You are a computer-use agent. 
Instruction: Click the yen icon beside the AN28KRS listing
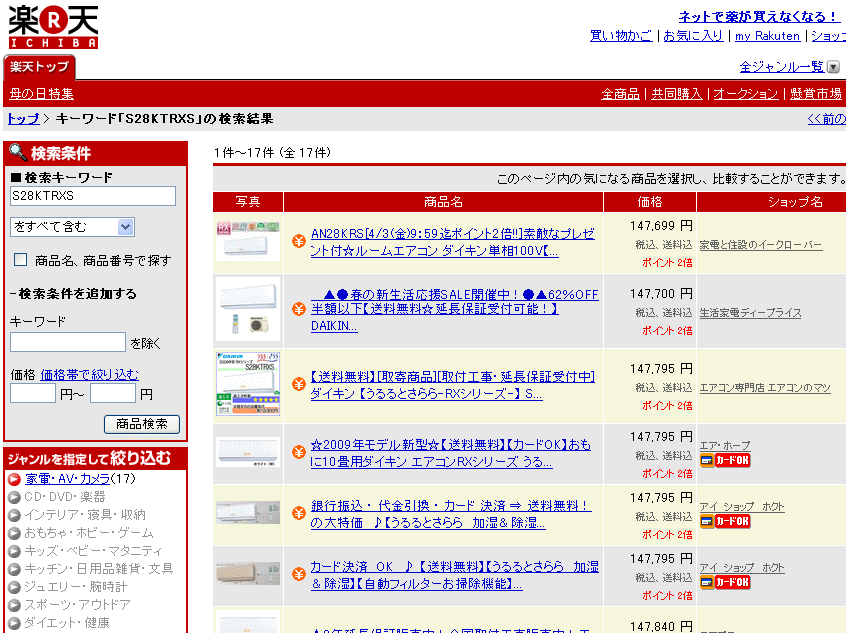pos(298,241)
